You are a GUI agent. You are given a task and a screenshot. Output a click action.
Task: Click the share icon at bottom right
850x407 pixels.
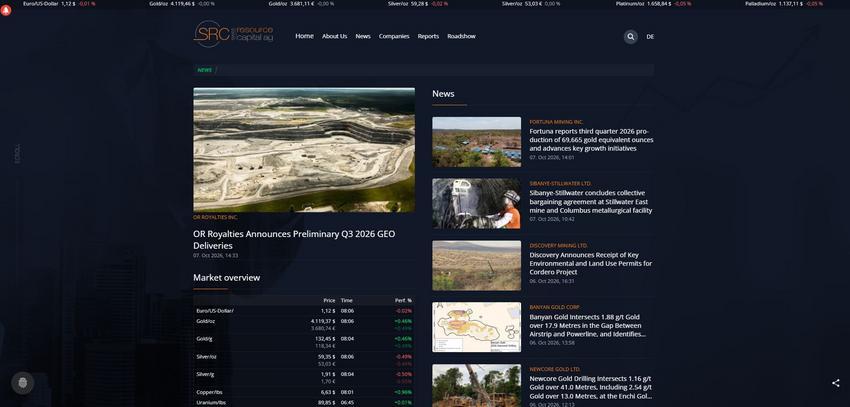click(x=835, y=383)
